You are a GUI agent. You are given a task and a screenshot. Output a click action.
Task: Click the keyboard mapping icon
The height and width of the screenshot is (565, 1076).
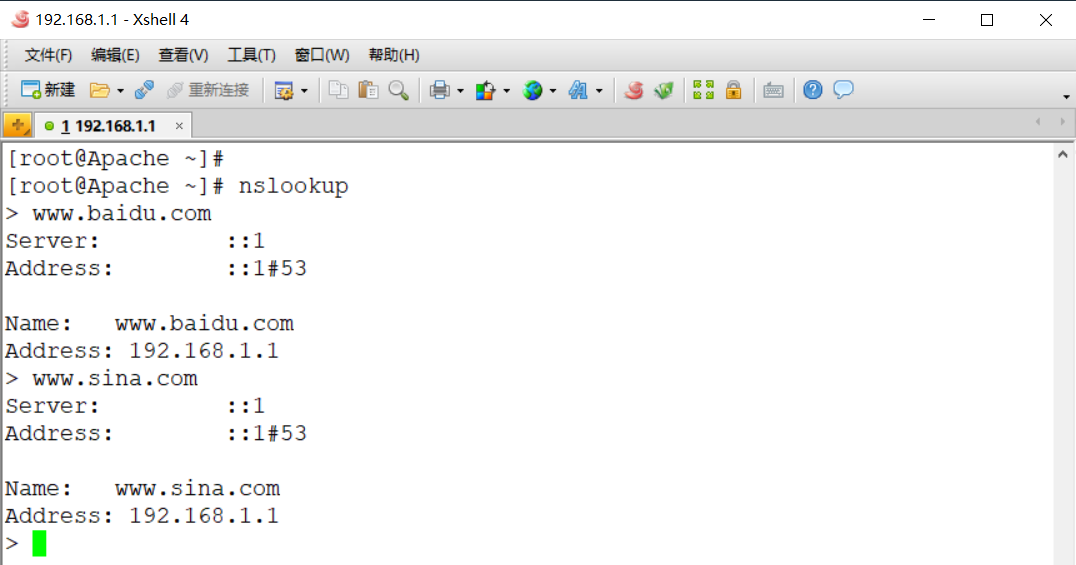[x=773, y=90]
